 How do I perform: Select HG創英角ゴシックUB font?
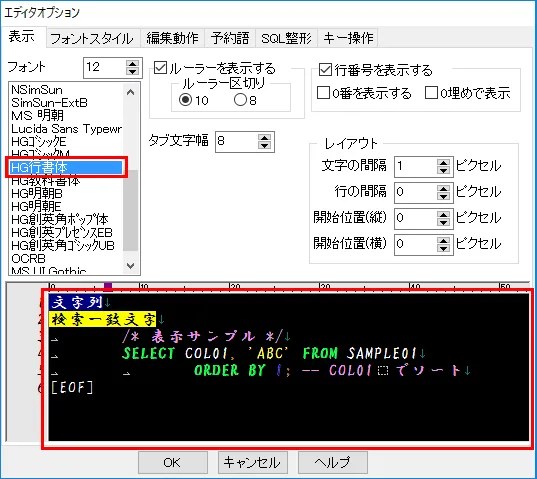(x=66, y=245)
